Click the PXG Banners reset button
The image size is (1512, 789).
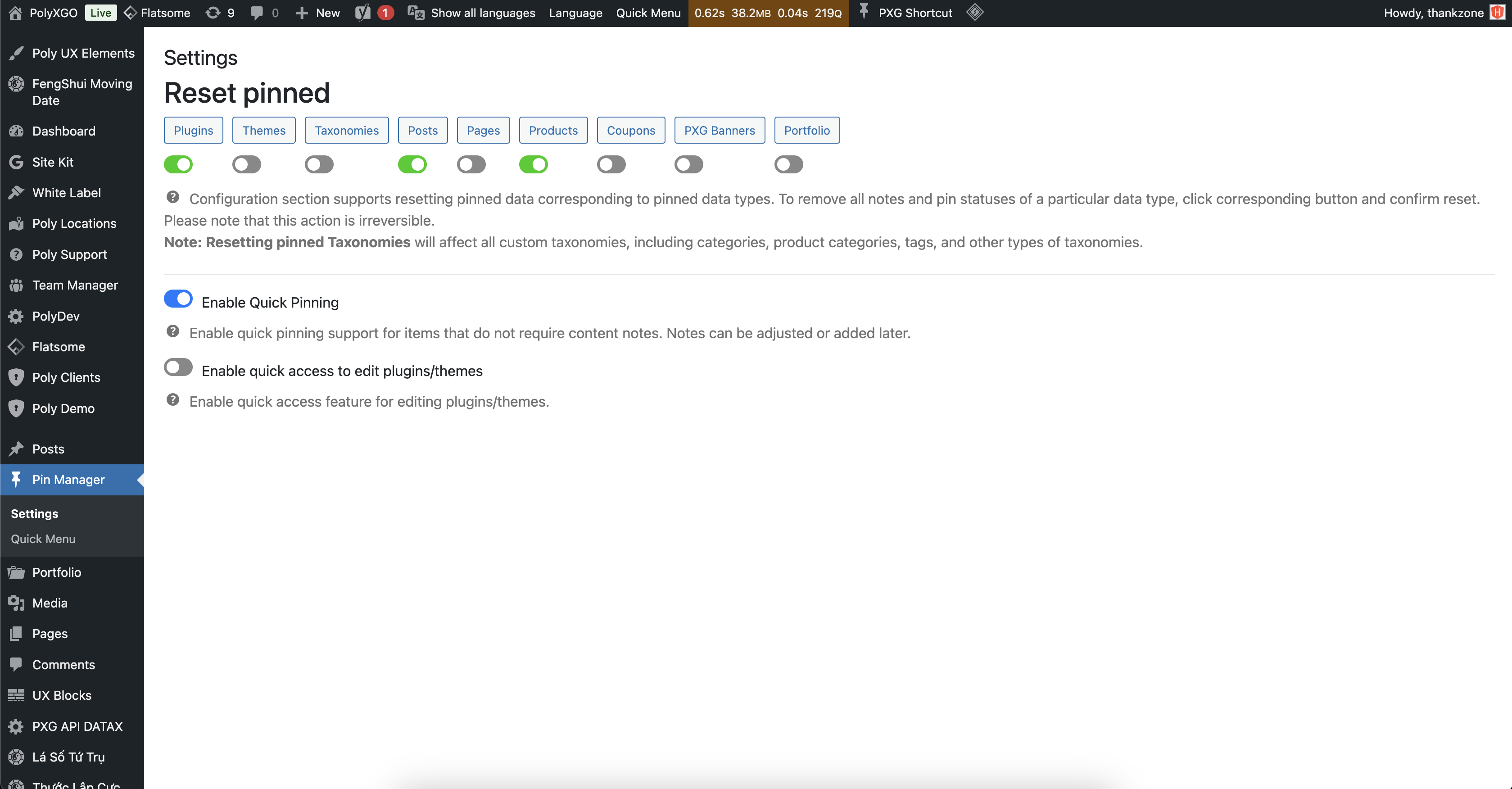click(x=720, y=130)
